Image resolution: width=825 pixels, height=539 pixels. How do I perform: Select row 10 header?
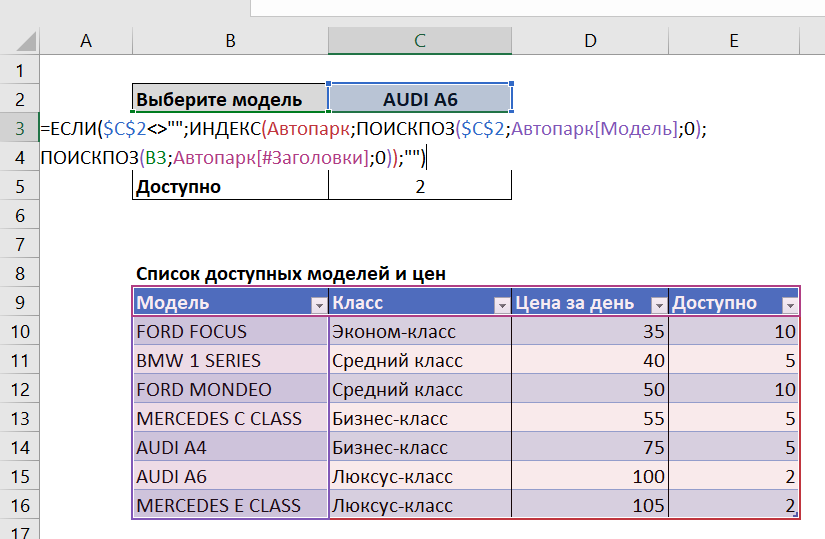coord(19,332)
